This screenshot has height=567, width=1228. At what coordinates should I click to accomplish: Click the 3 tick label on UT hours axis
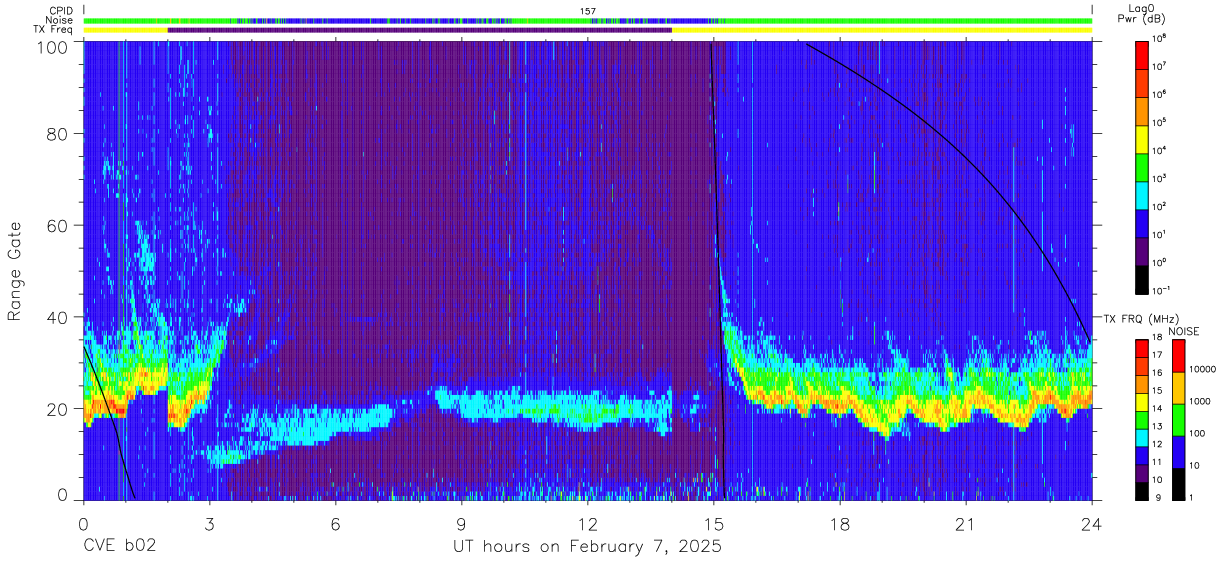tap(210, 524)
